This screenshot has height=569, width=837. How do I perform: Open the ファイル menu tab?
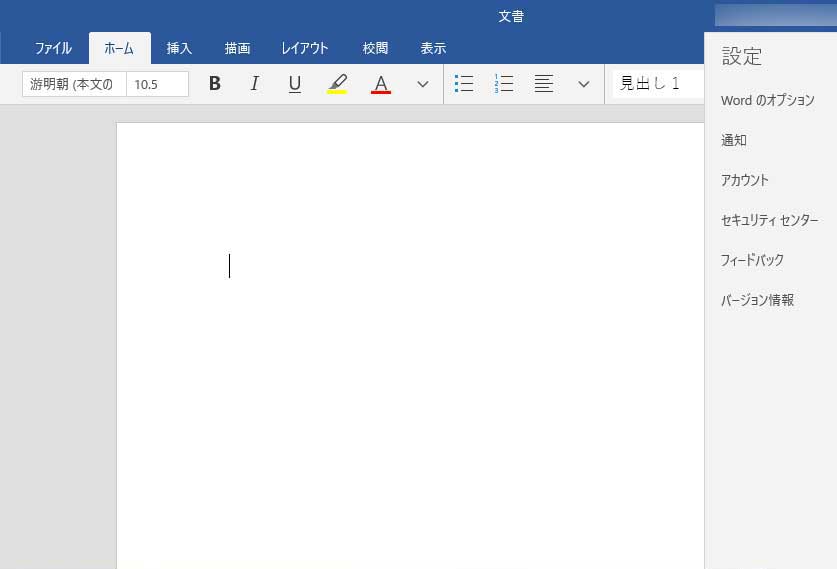[53, 48]
